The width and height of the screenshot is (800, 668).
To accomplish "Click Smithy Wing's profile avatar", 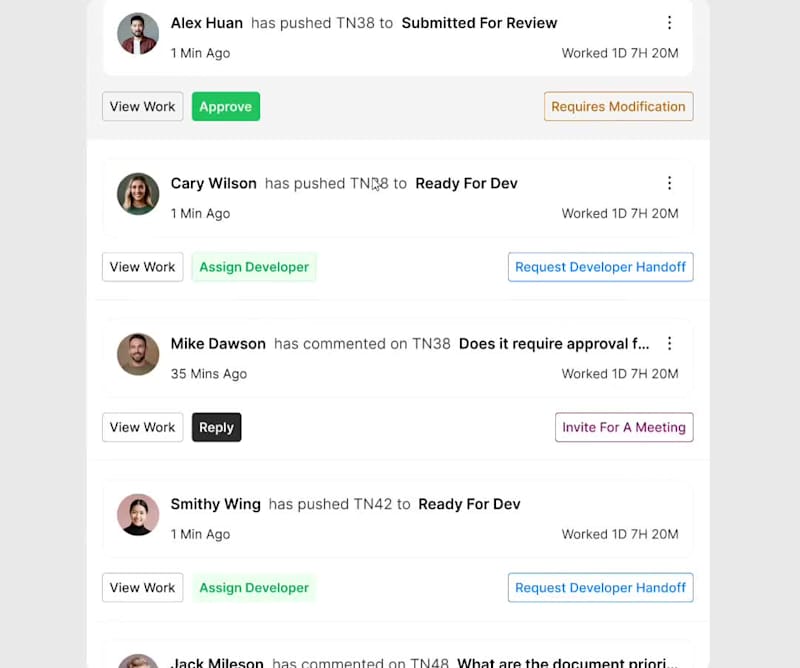I will click(x=138, y=514).
